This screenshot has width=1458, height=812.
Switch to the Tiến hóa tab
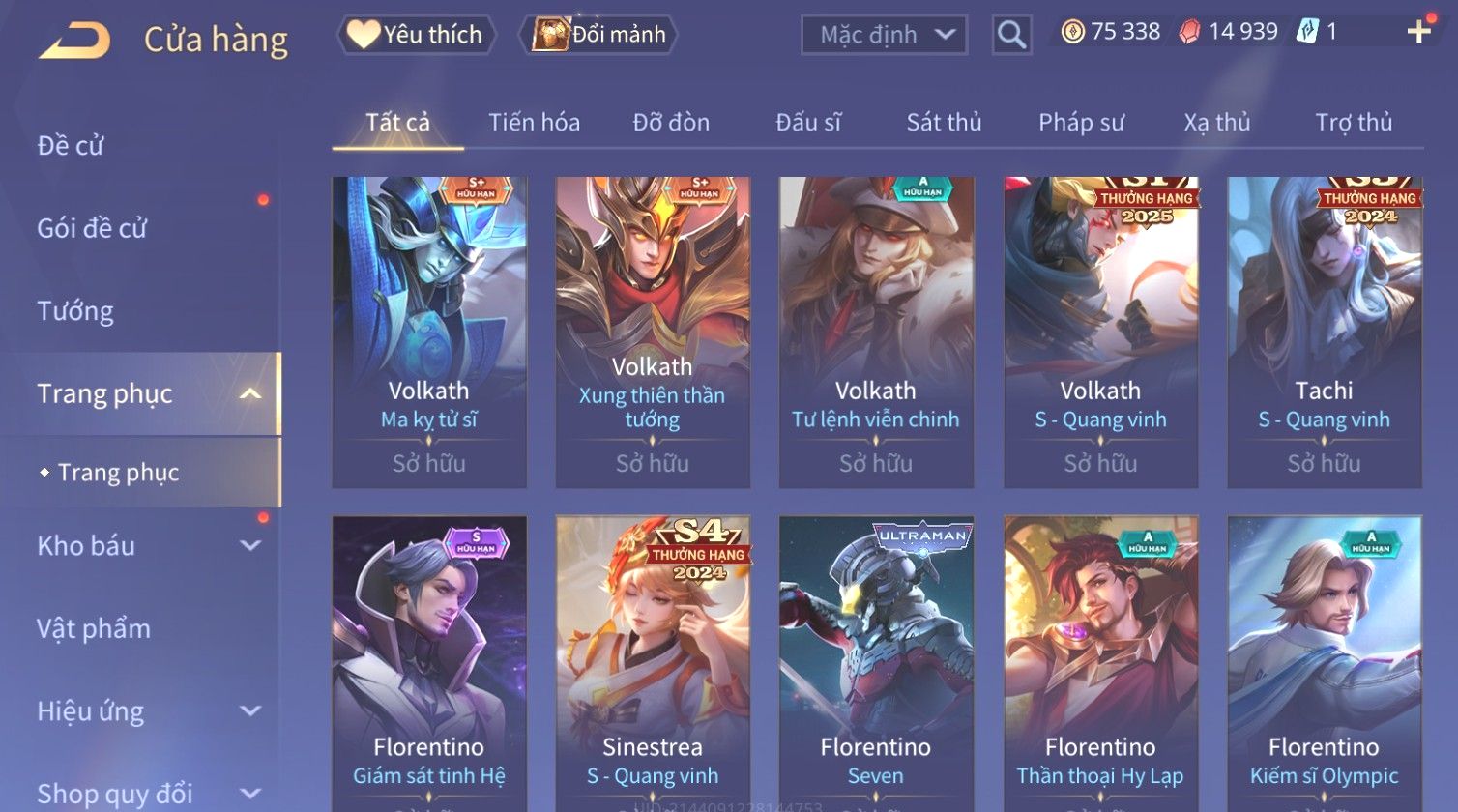[534, 123]
